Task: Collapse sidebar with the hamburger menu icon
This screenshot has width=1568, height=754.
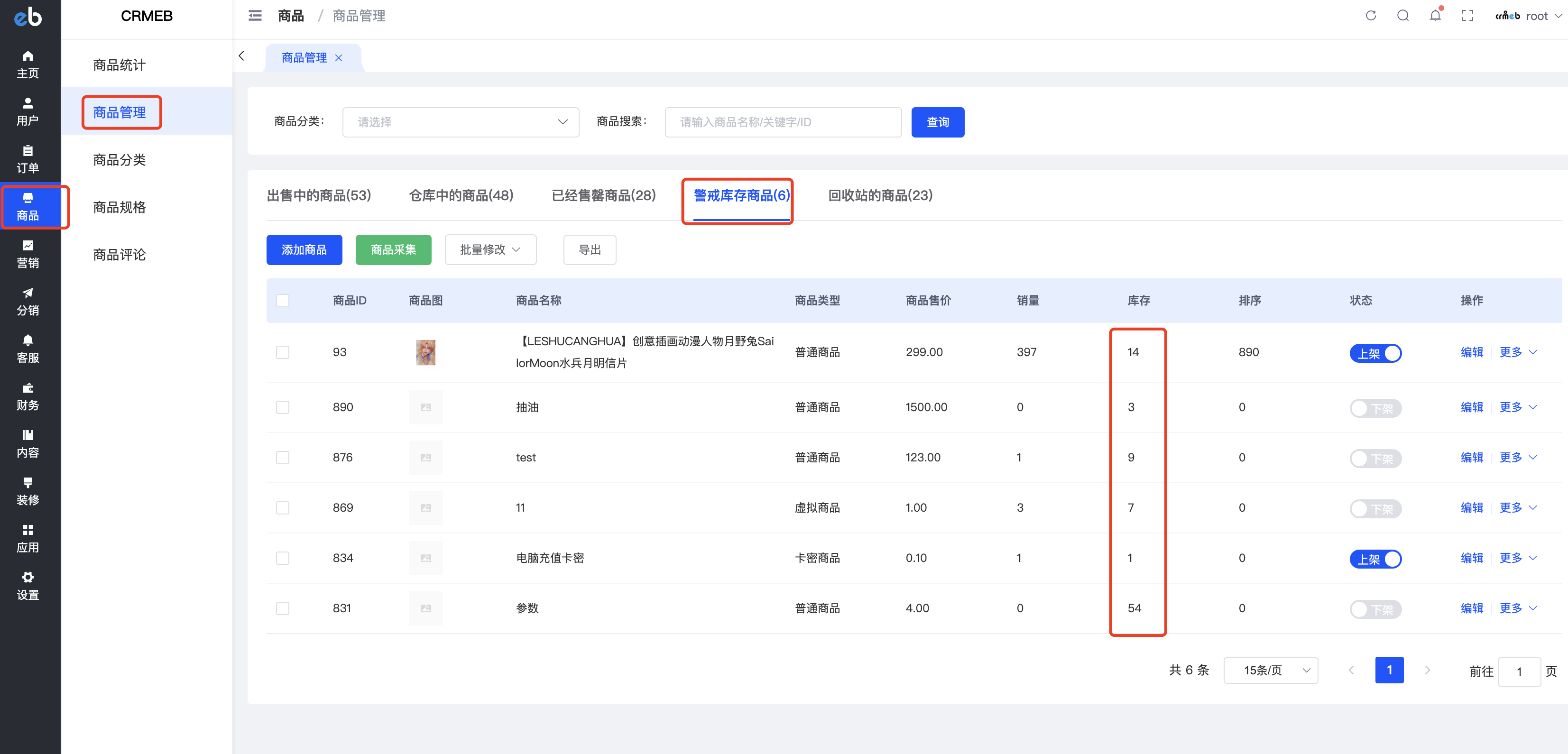Action: tap(255, 16)
